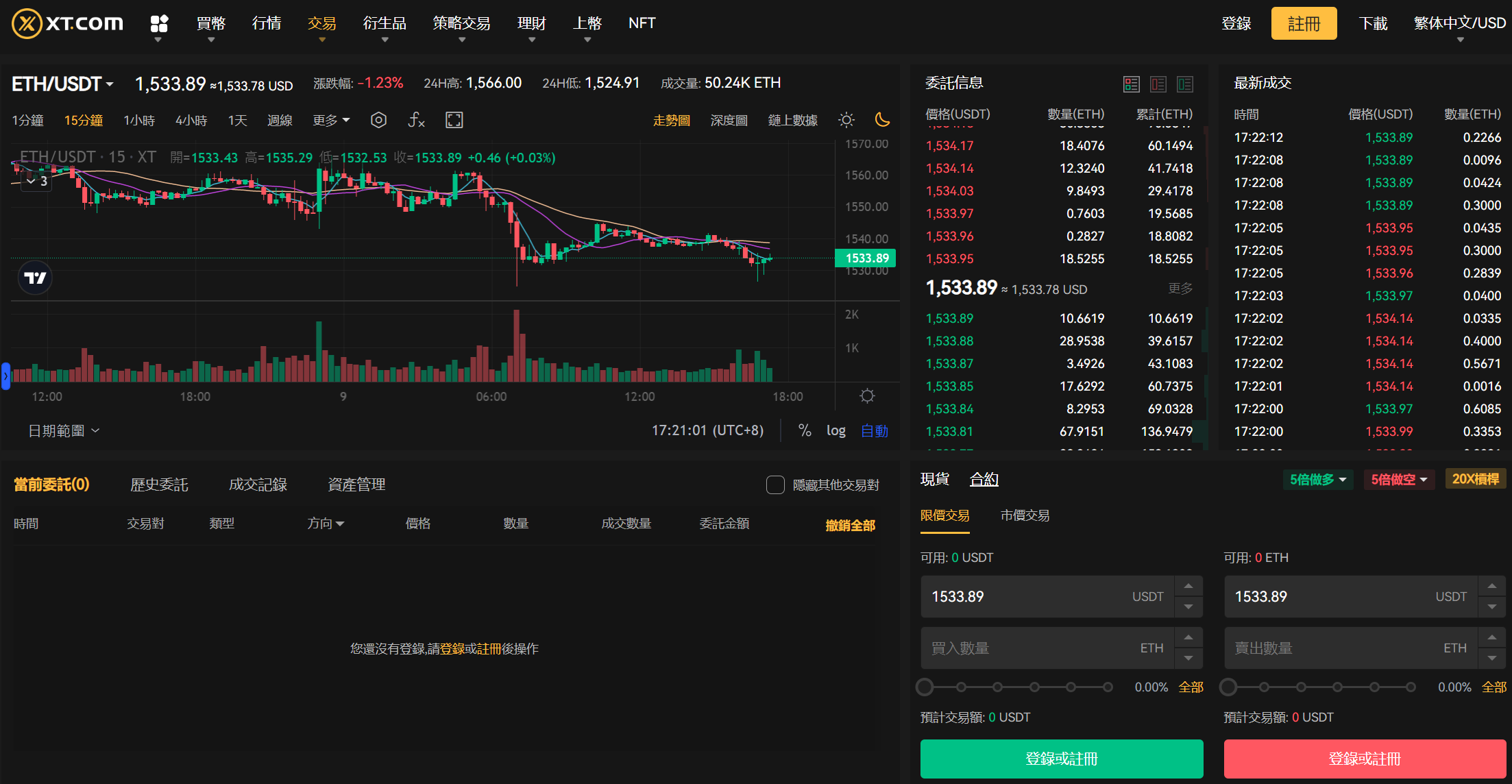Open the apps grid menu icon
Viewport: 1512px width, 784px height.
pyautogui.click(x=159, y=24)
